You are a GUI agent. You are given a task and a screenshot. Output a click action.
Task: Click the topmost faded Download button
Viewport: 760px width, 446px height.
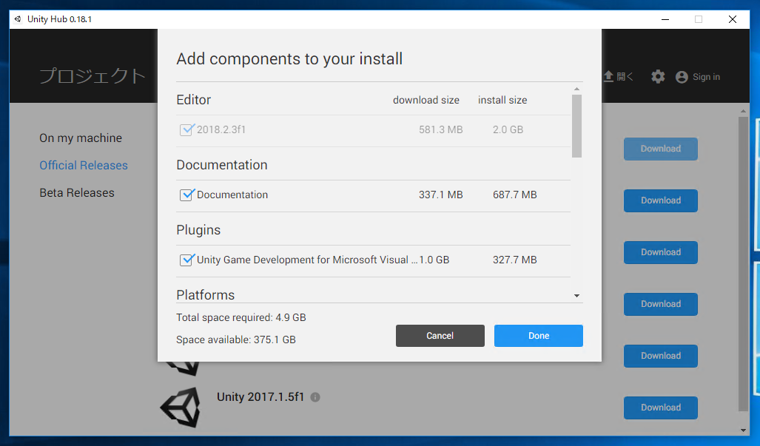point(661,149)
